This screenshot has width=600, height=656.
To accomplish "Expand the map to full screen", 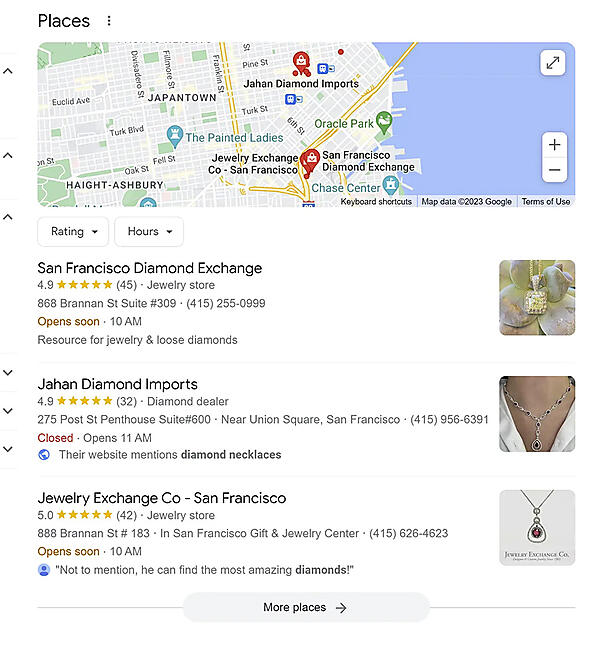I will (x=553, y=63).
